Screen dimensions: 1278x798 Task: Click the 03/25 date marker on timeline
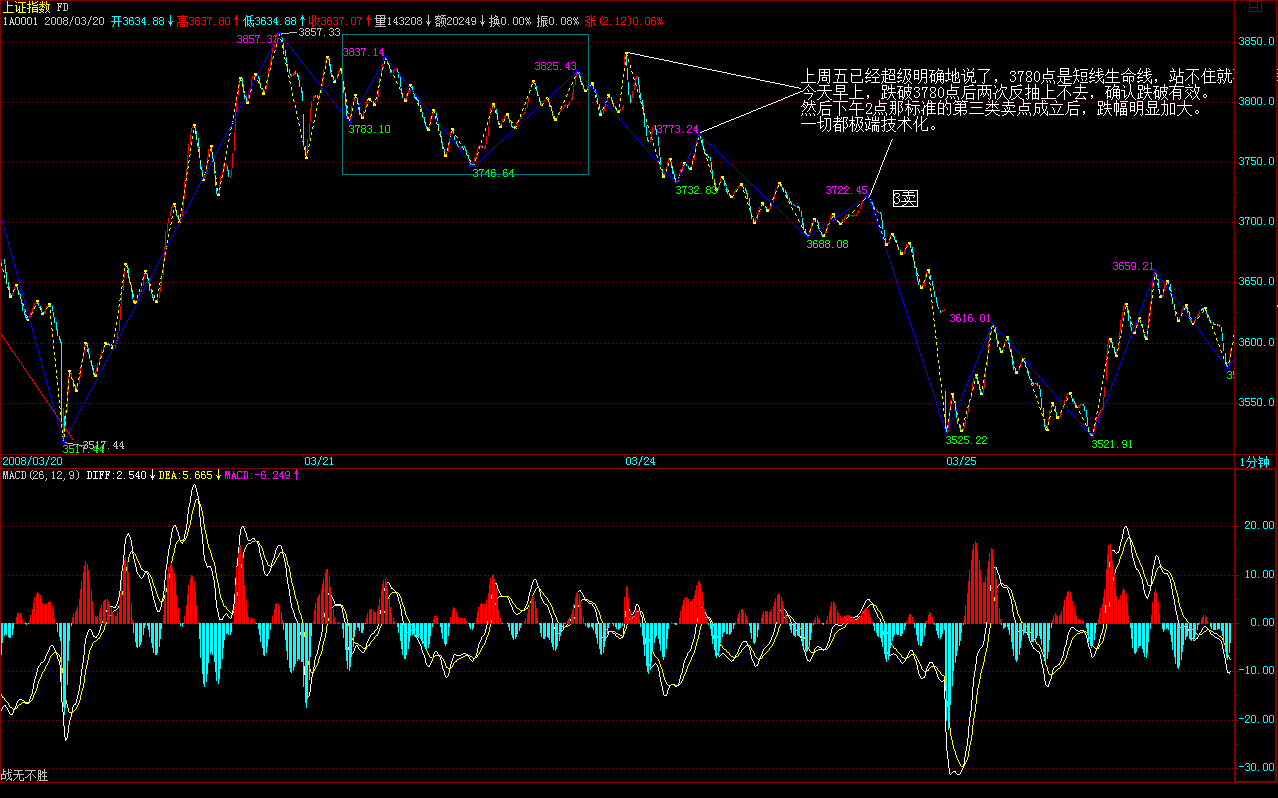click(x=960, y=462)
